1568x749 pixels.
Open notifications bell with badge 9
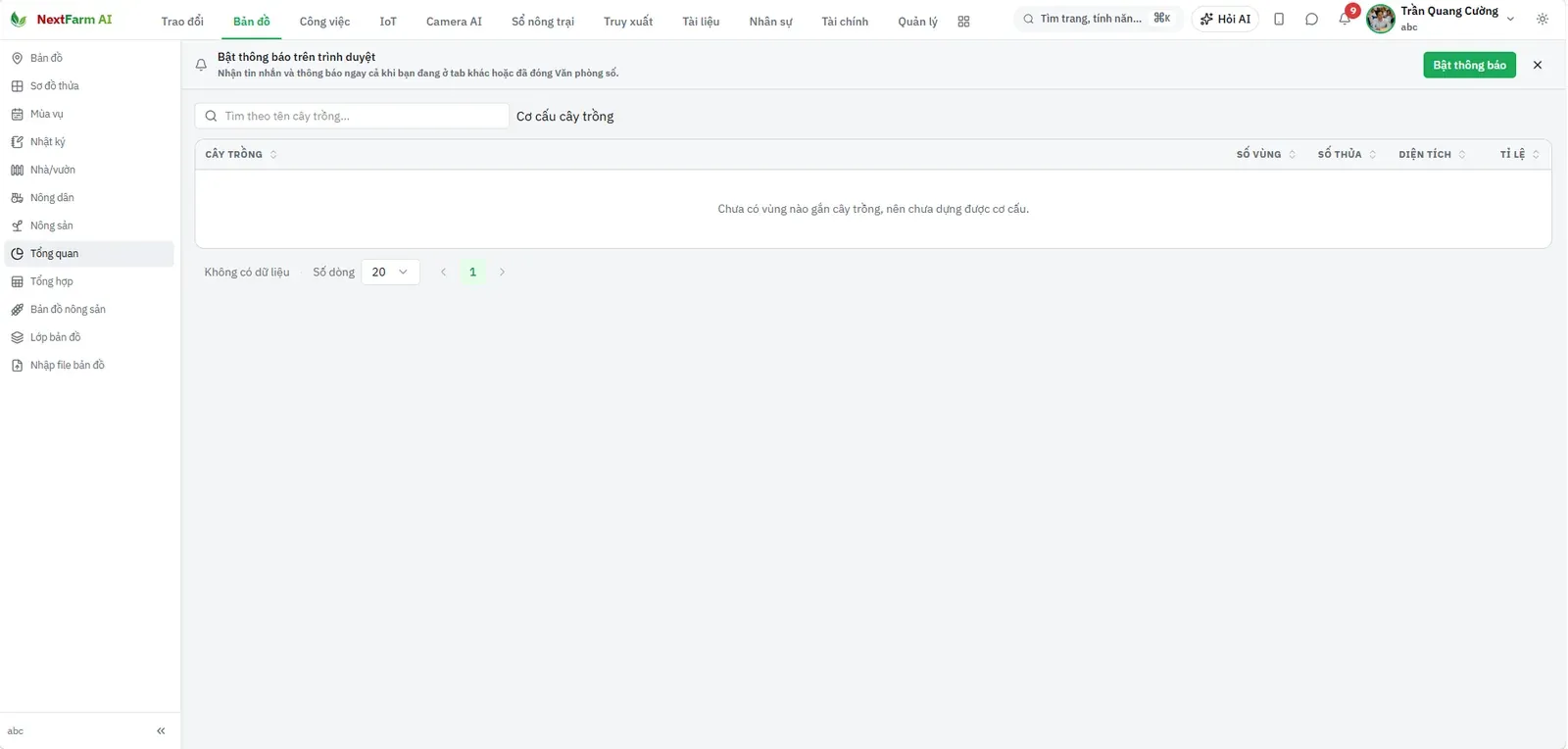pos(1346,19)
